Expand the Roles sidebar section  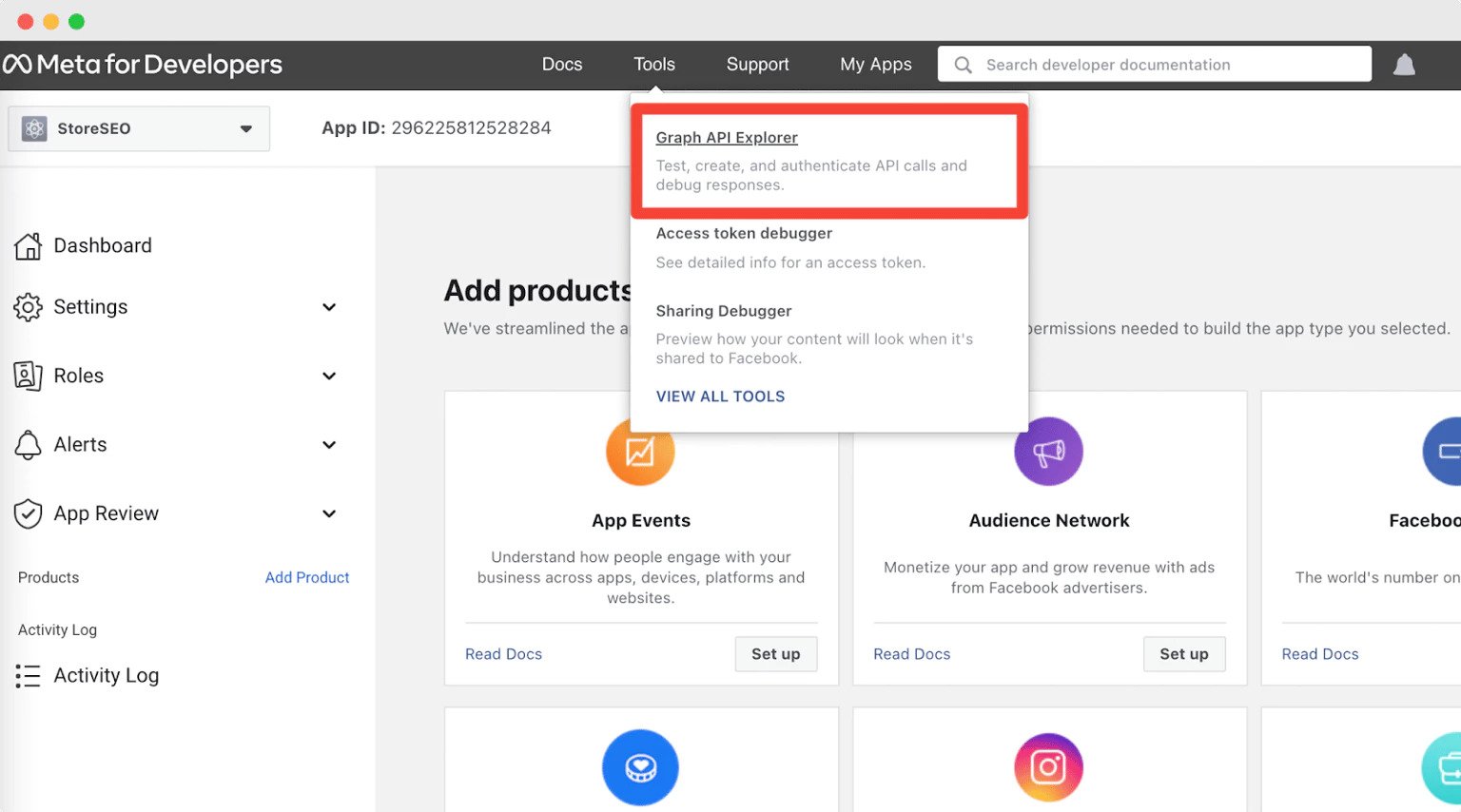coord(329,376)
